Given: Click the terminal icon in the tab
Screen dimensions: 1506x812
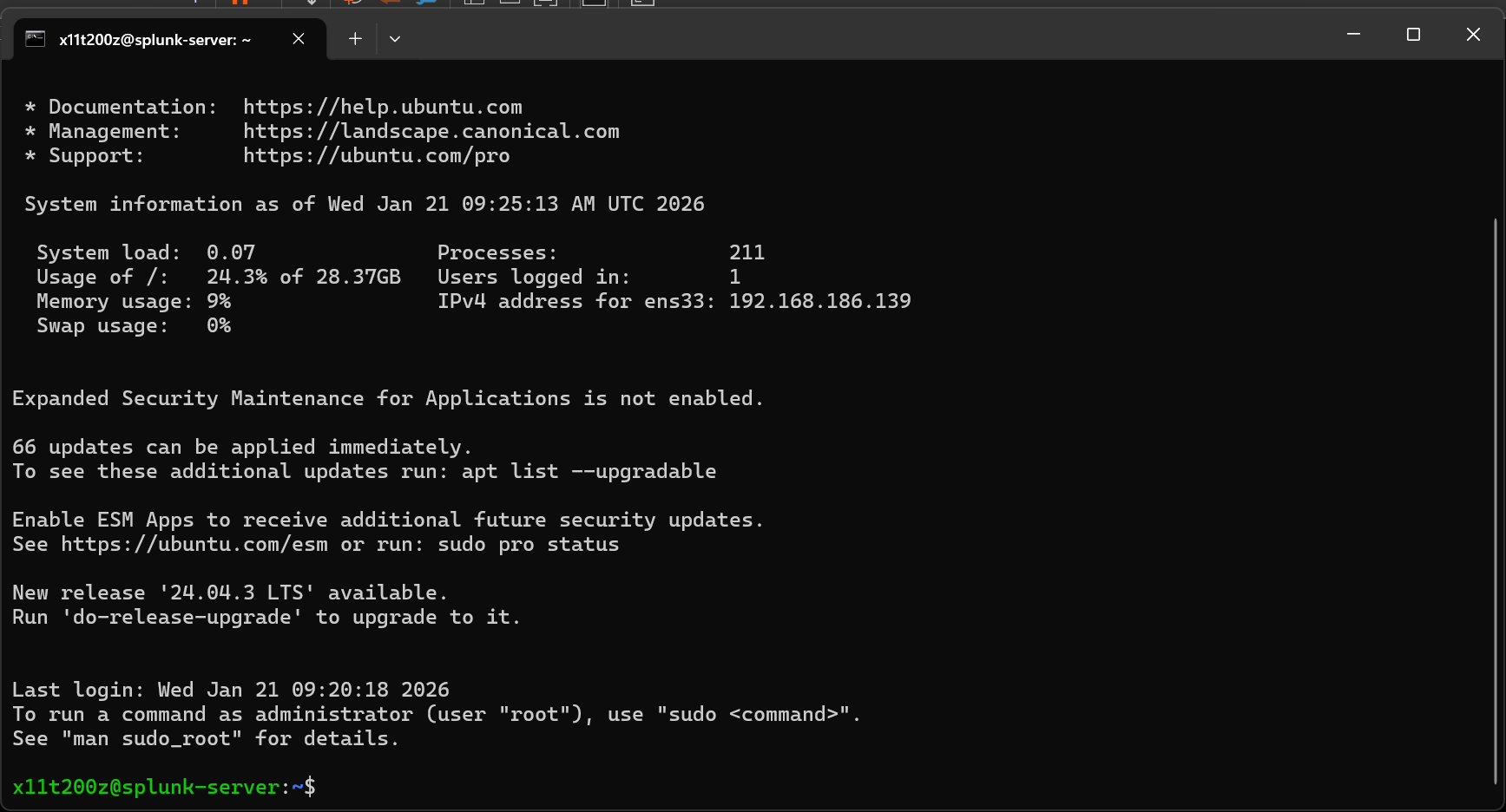Looking at the screenshot, I should tap(35, 39).
